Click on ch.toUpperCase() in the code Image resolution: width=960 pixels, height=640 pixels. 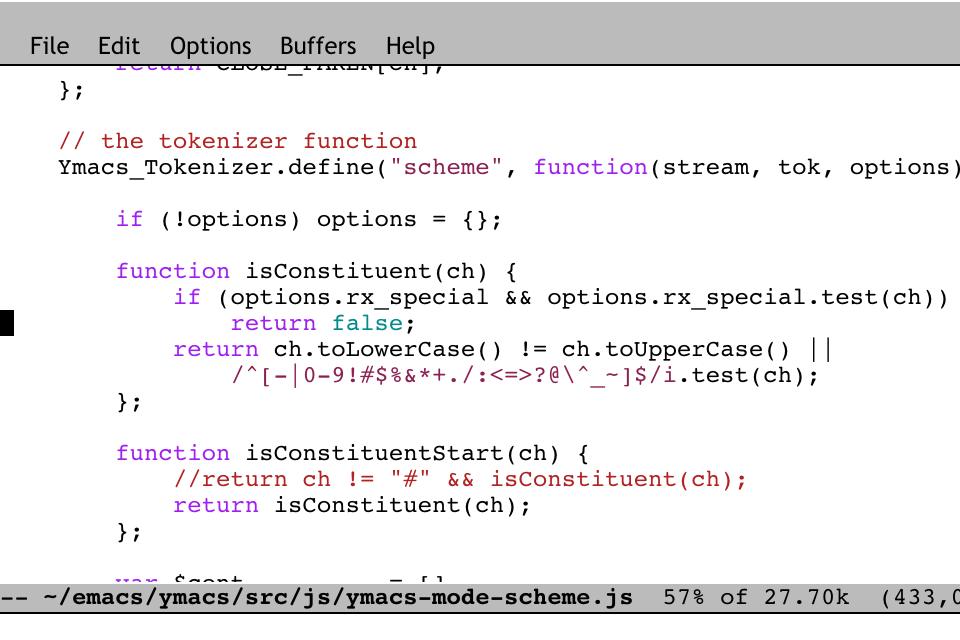coord(677,349)
